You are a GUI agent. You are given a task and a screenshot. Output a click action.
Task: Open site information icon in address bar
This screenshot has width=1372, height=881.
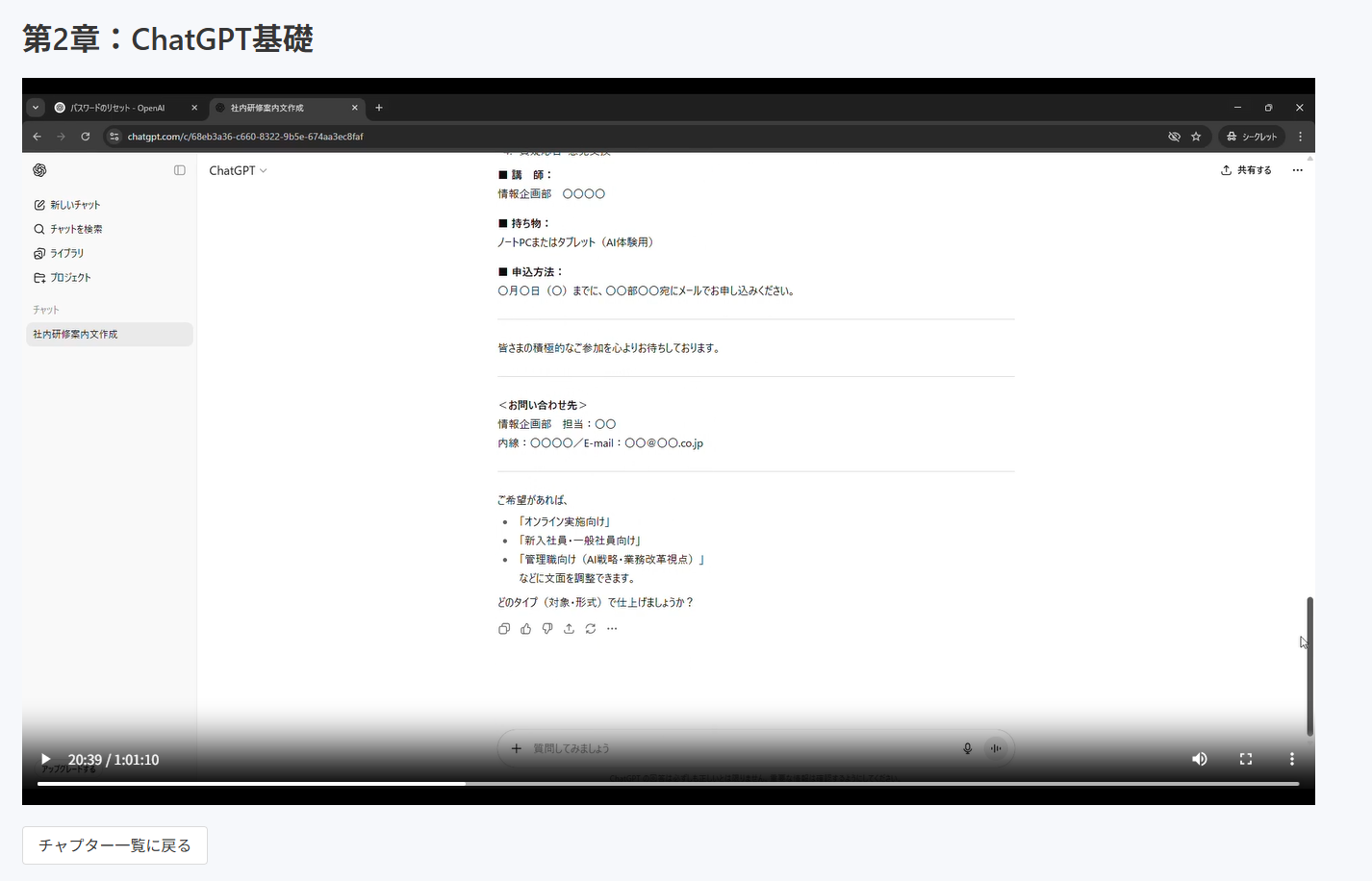point(114,137)
